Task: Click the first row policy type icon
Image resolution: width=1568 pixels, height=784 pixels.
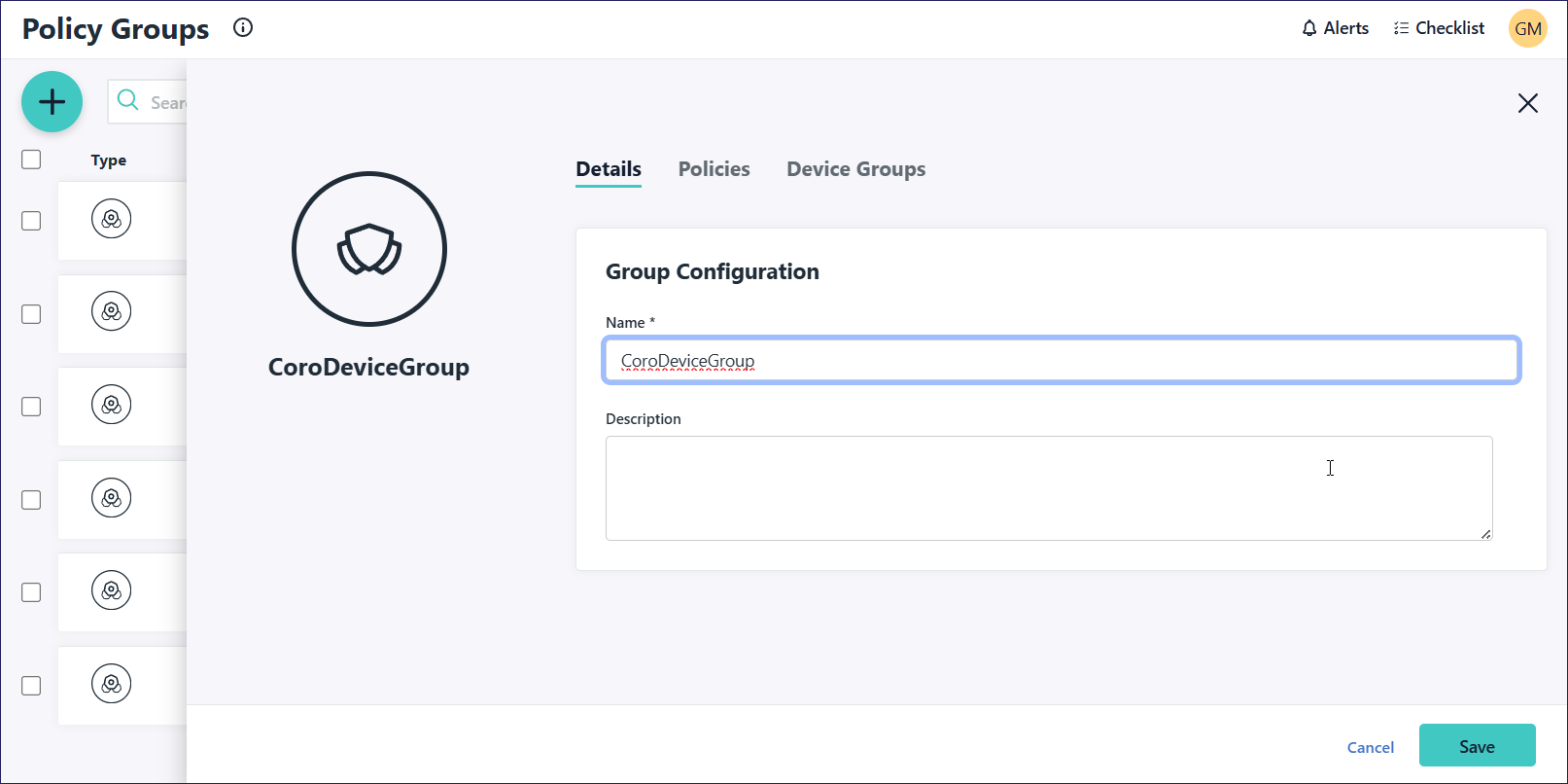Action: point(112,220)
